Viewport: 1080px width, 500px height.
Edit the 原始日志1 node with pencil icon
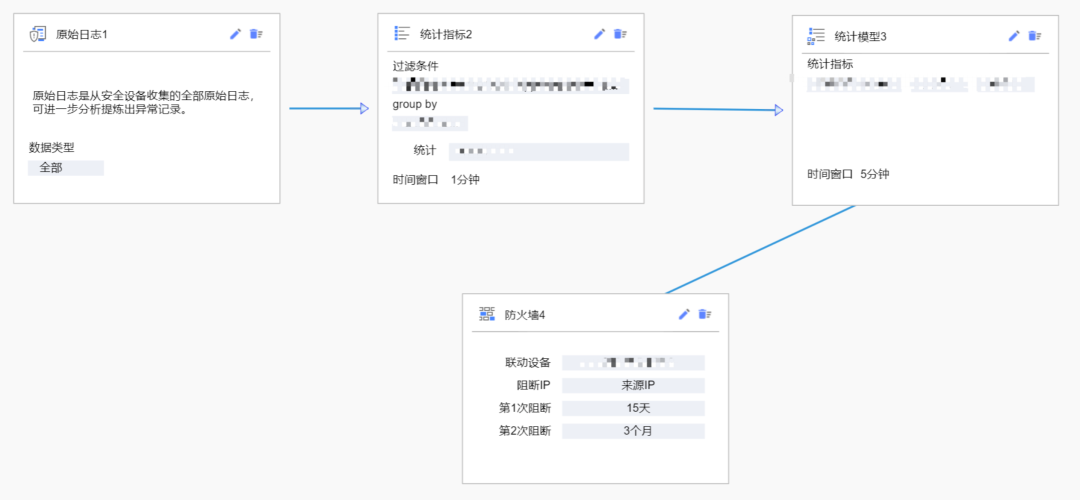(235, 34)
